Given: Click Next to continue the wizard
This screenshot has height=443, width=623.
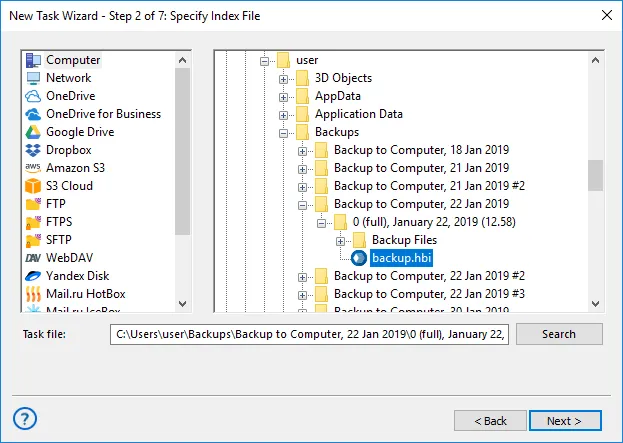Looking at the screenshot, I should [x=566, y=420].
